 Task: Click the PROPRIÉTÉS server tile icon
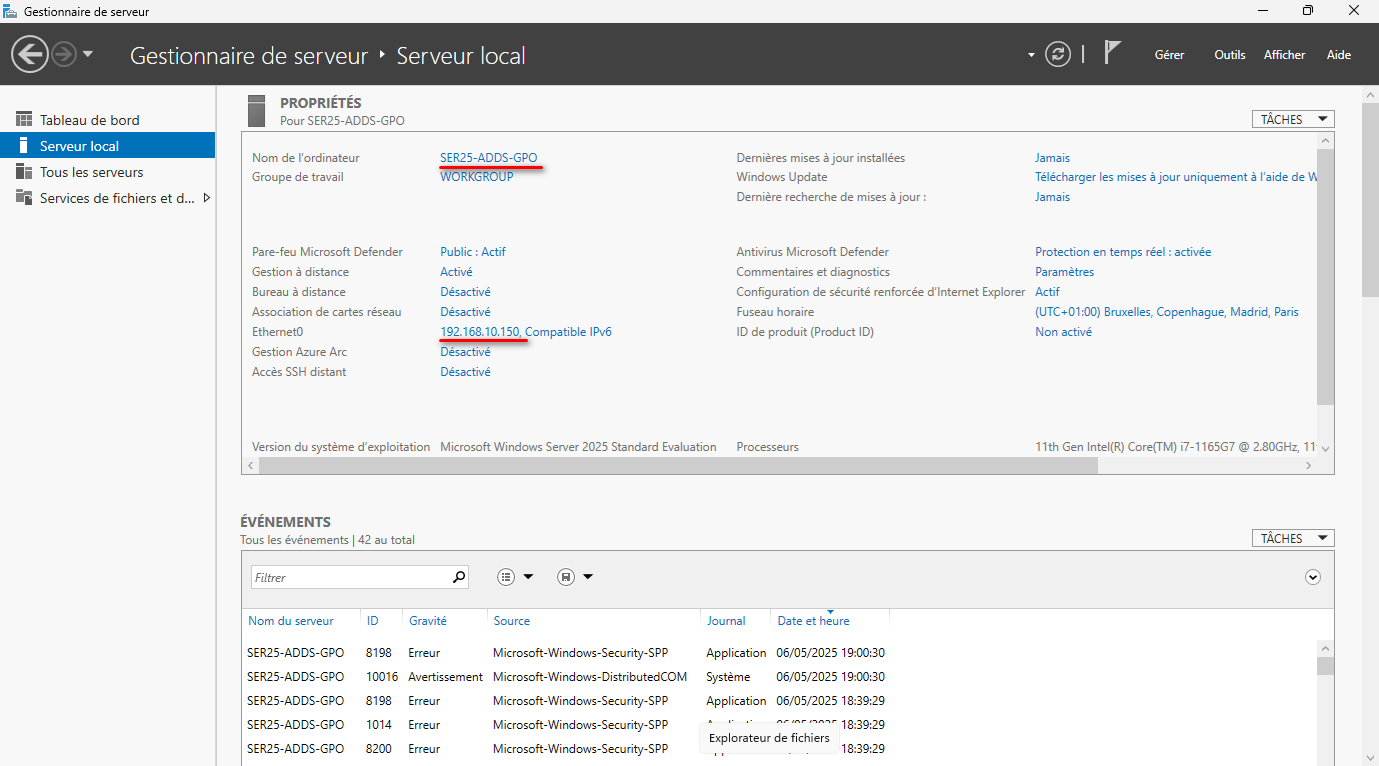coord(257,110)
